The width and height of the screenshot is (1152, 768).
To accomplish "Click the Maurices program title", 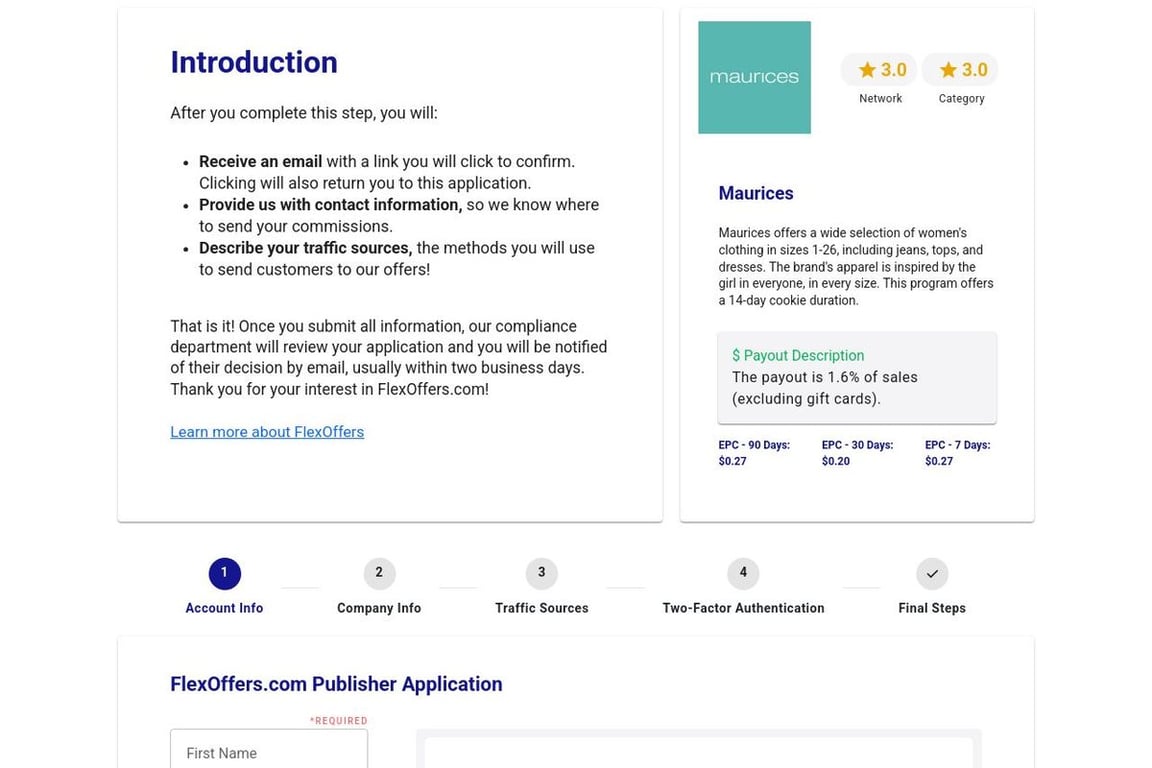I will click(x=755, y=193).
